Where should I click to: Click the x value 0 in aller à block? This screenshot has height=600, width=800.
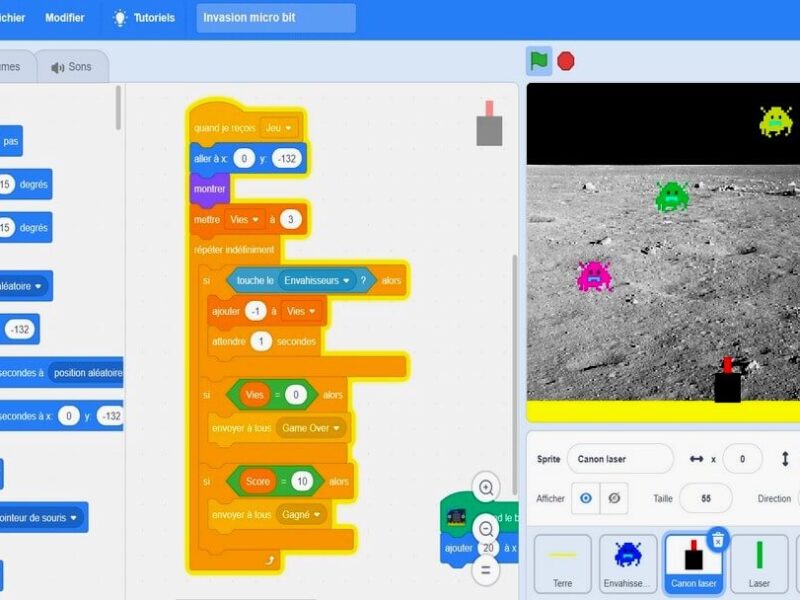[244, 159]
